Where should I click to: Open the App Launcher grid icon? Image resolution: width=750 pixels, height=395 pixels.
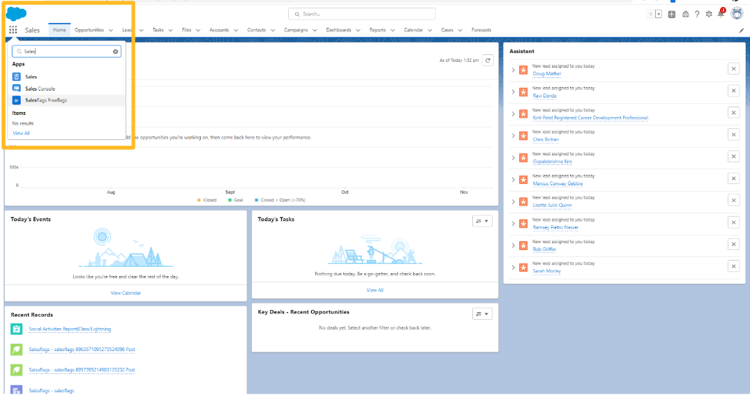pos(13,30)
